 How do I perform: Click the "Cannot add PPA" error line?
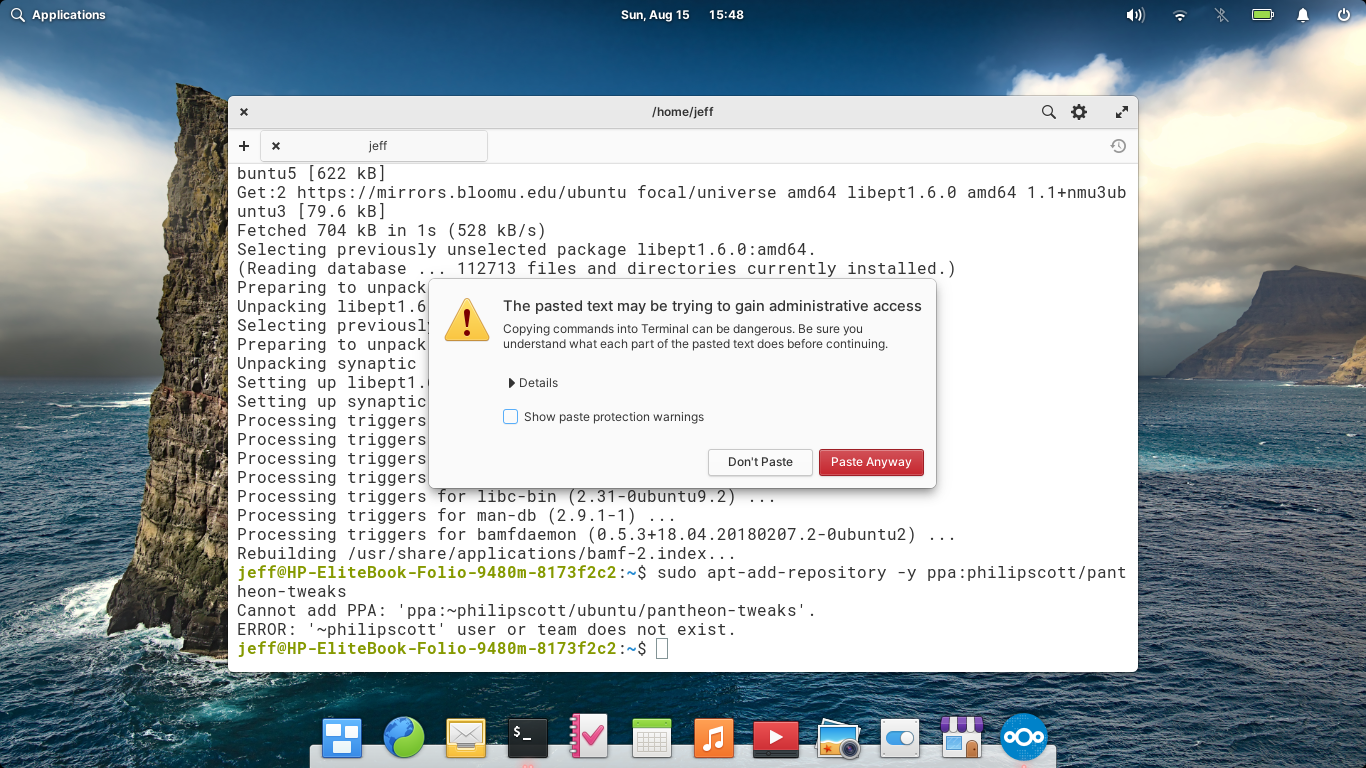tap(527, 611)
